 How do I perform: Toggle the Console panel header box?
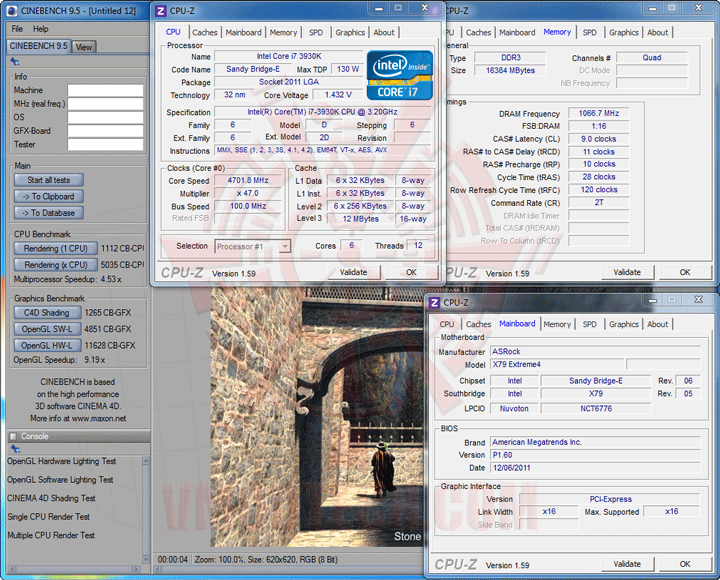13,436
